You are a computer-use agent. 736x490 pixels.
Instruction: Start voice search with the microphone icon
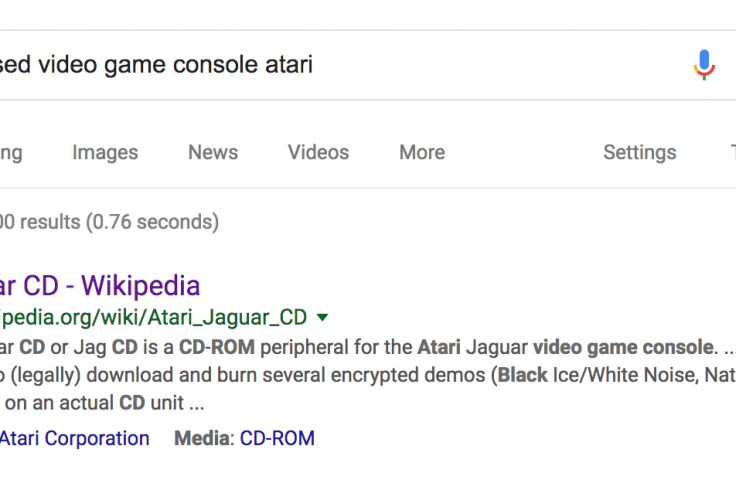(704, 65)
